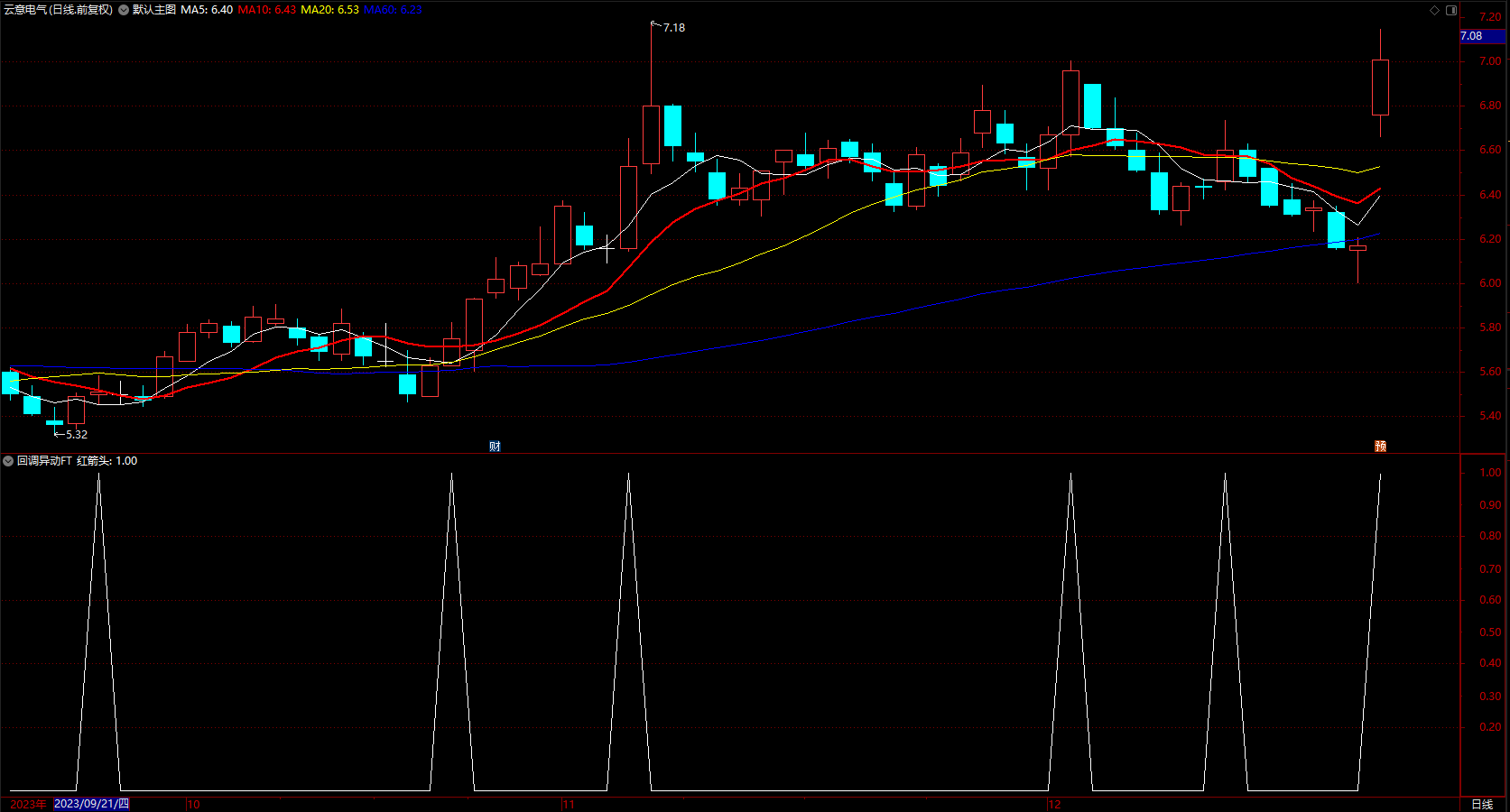Screen dimensions: 1510x812
Task: Click the diamond icon at top right
Action: pos(1434,10)
